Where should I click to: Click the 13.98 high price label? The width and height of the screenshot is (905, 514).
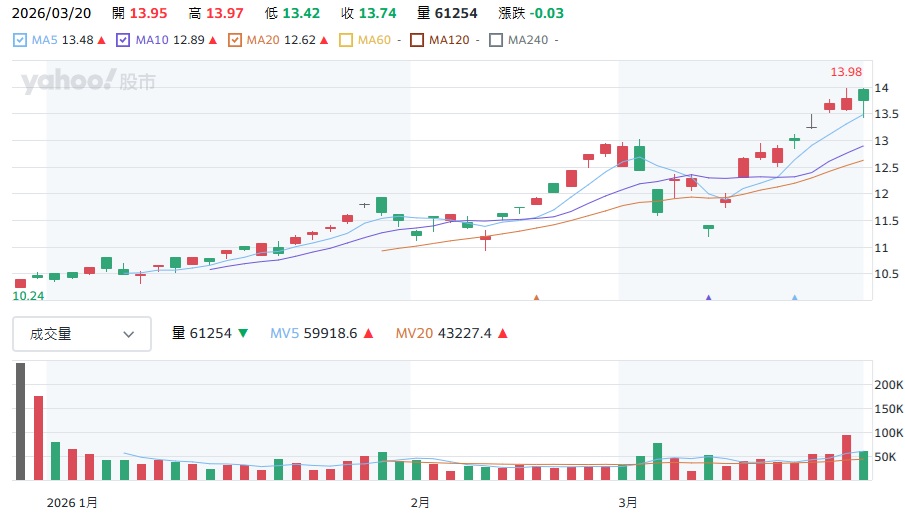pyautogui.click(x=846, y=72)
